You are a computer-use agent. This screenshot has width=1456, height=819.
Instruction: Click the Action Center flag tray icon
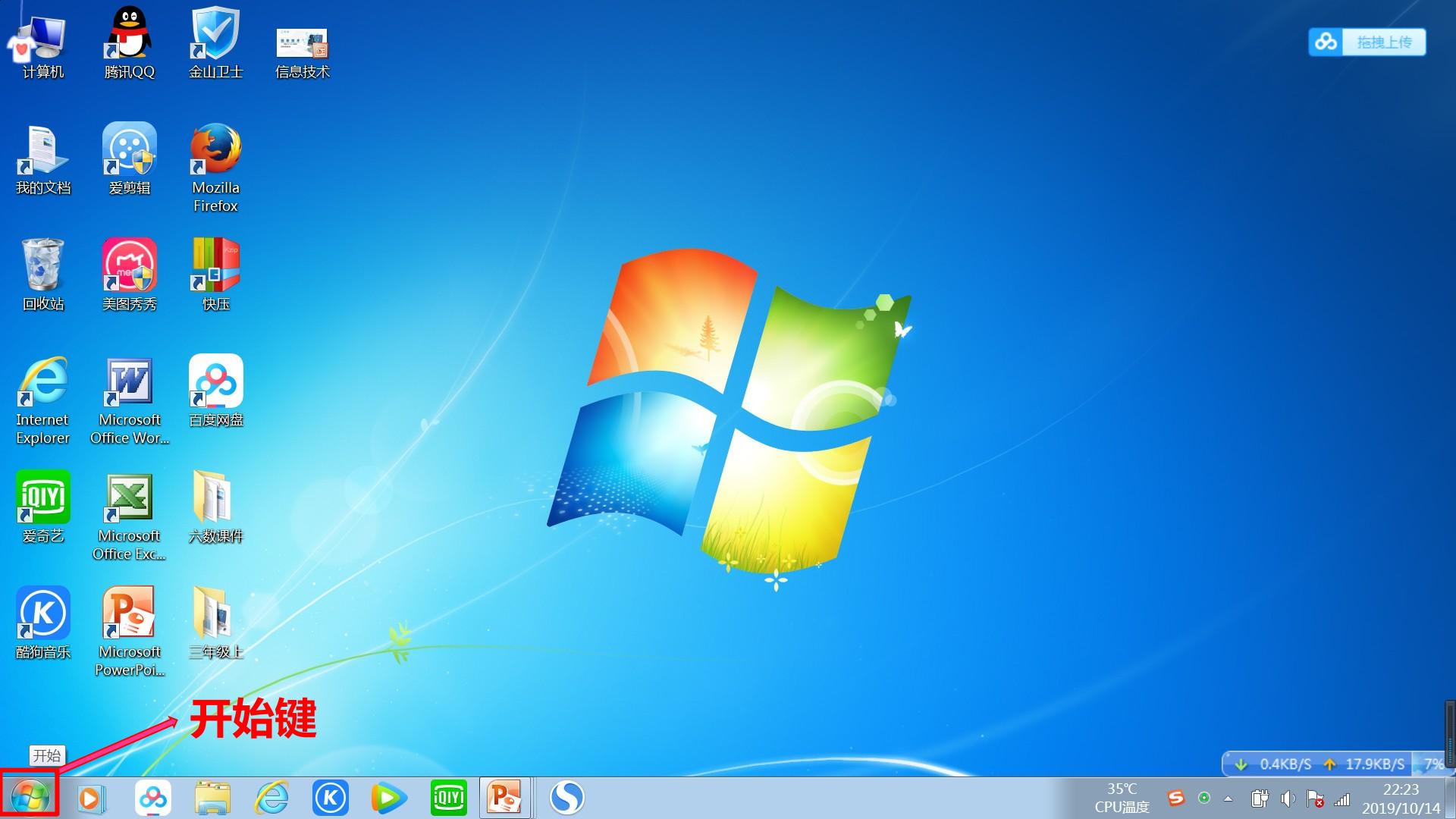click(1315, 799)
